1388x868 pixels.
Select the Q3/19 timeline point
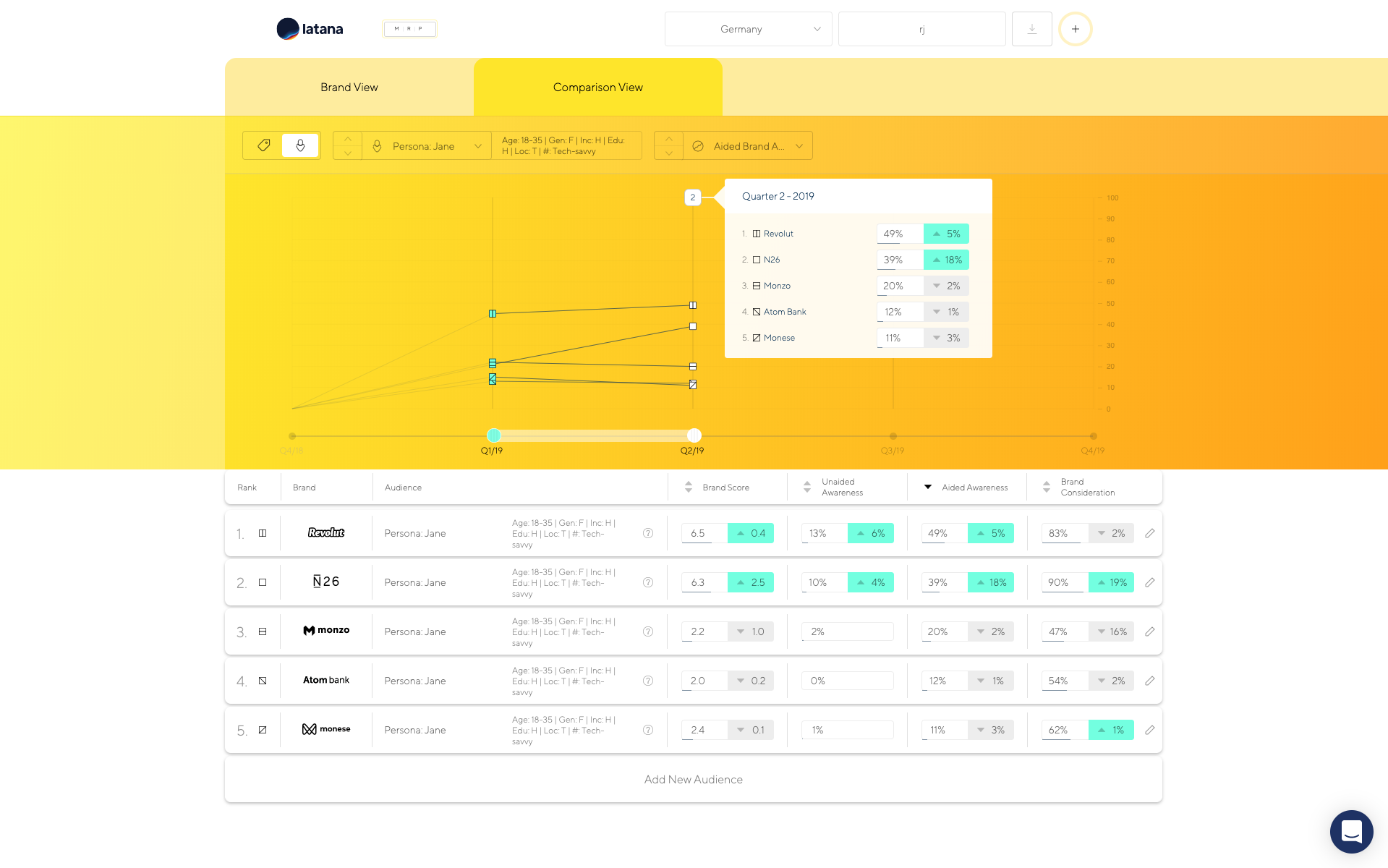click(x=893, y=436)
